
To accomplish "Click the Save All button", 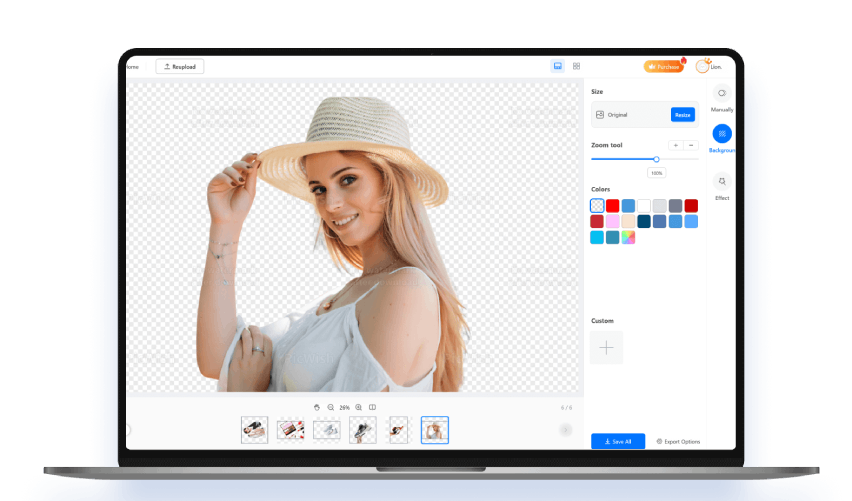I will tap(618, 441).
